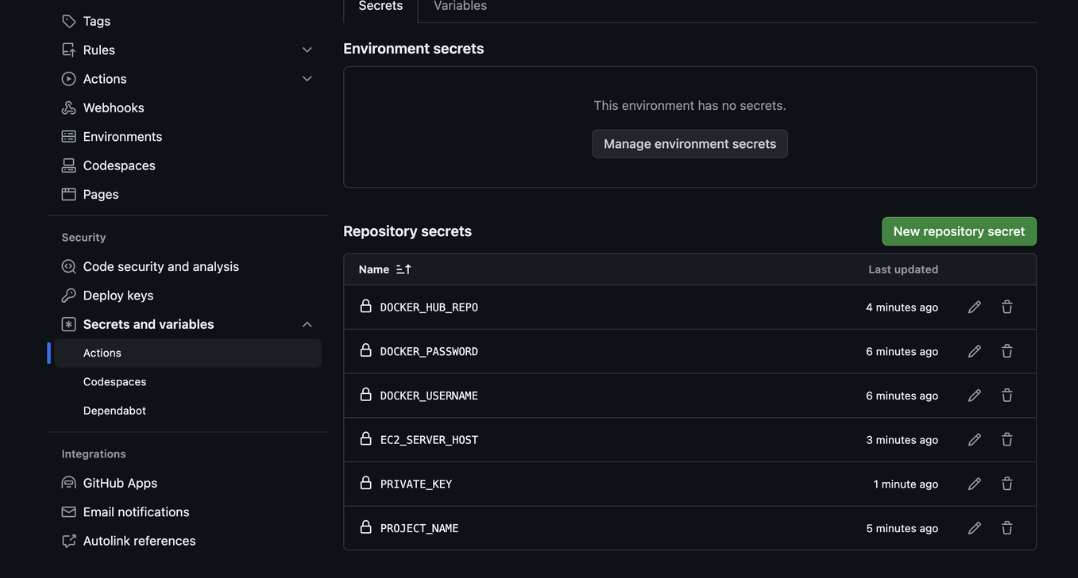Select the Secrets tab
This screenshot has height=578, width=1078.
(x=380, y=7)
